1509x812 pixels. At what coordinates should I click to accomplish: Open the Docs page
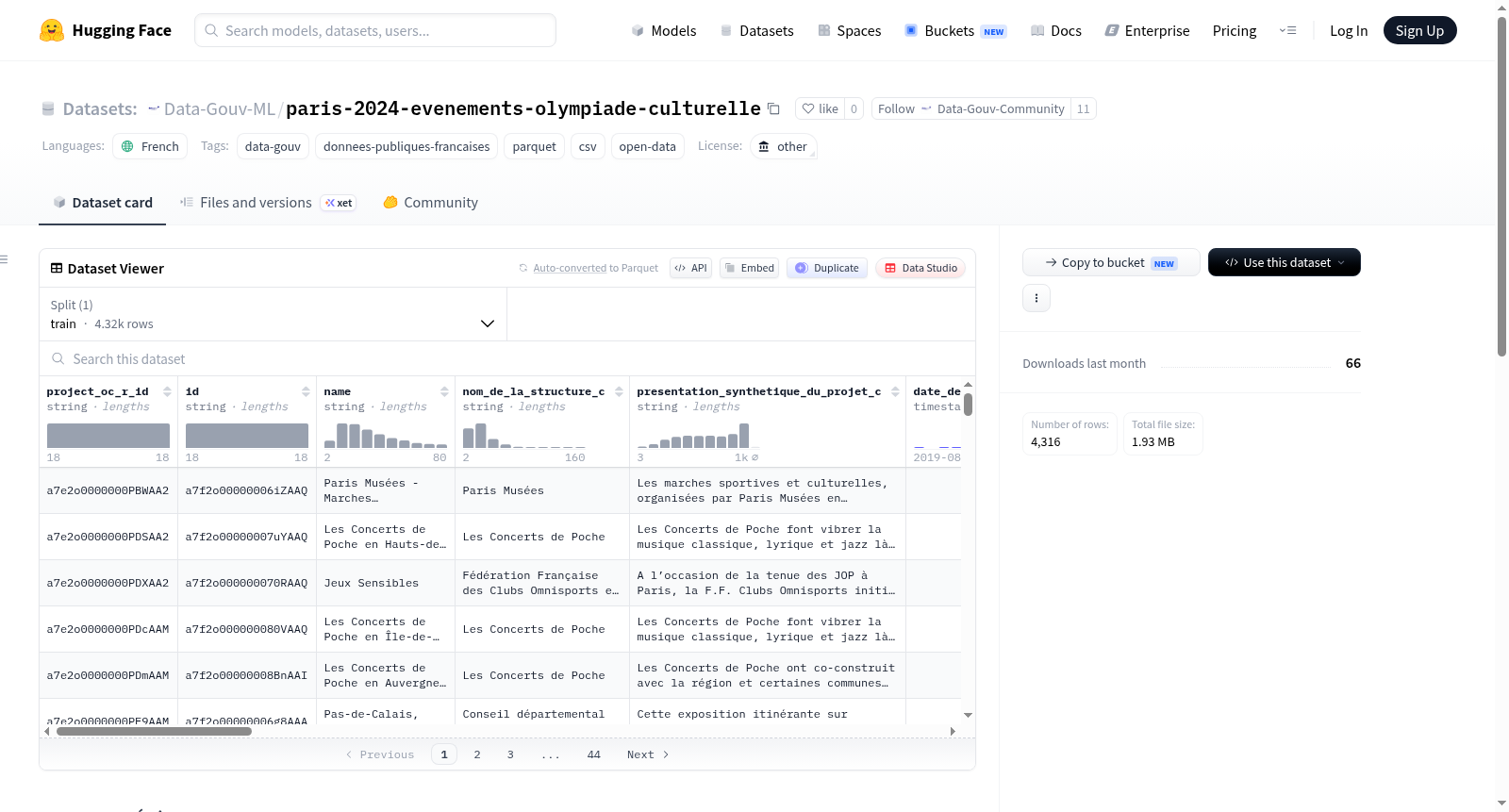click(1055, 30)
